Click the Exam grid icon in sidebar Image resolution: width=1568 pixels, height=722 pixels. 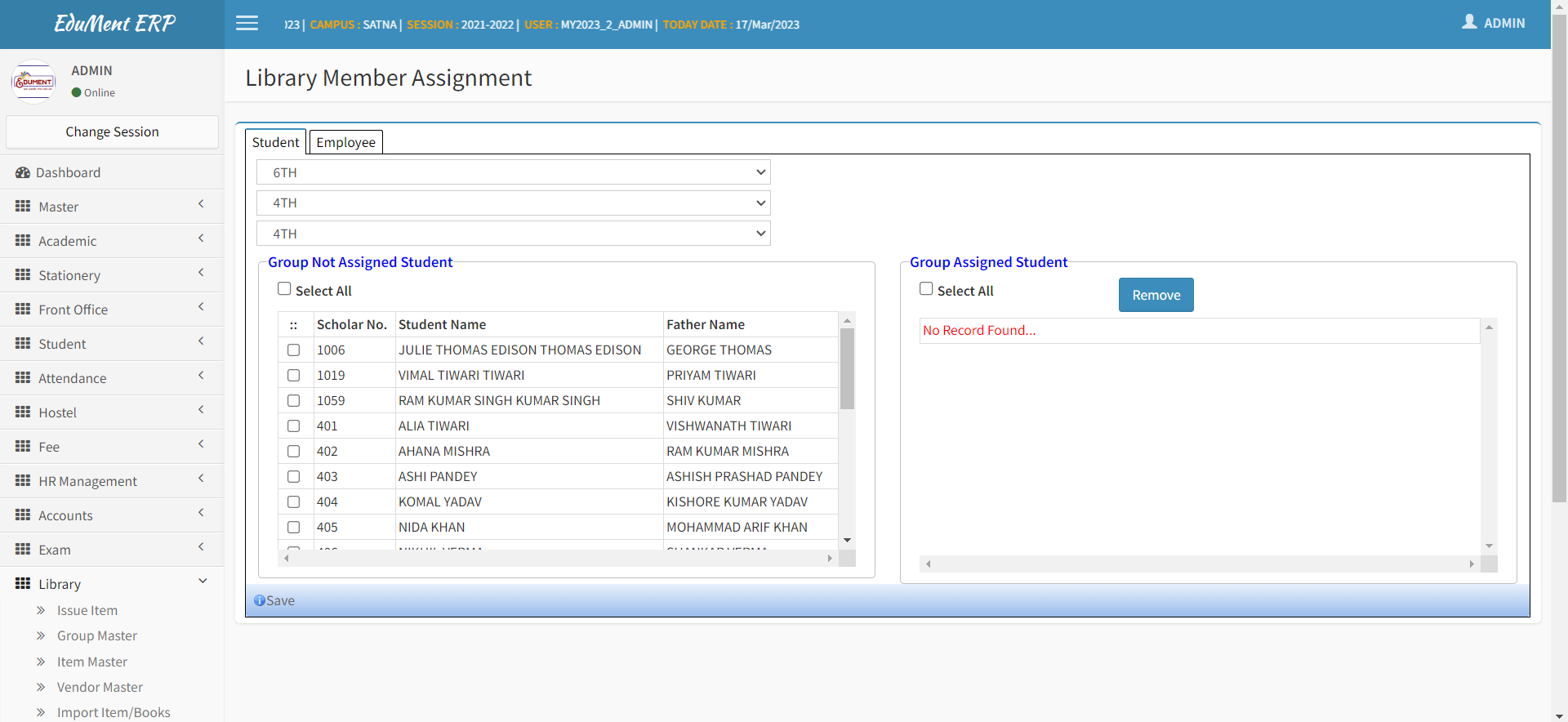23,550
